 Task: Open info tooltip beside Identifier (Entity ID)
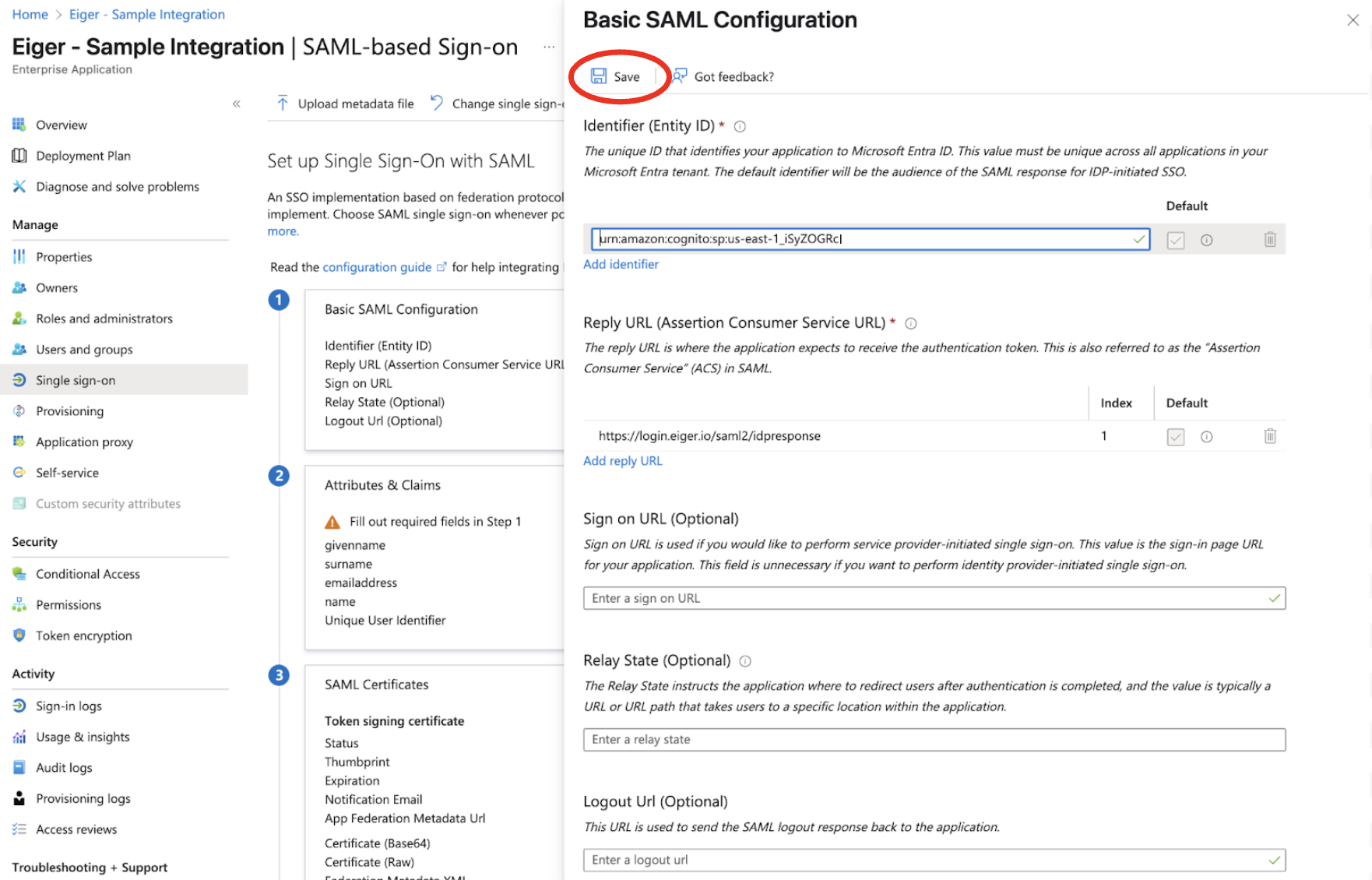(740, 126)
